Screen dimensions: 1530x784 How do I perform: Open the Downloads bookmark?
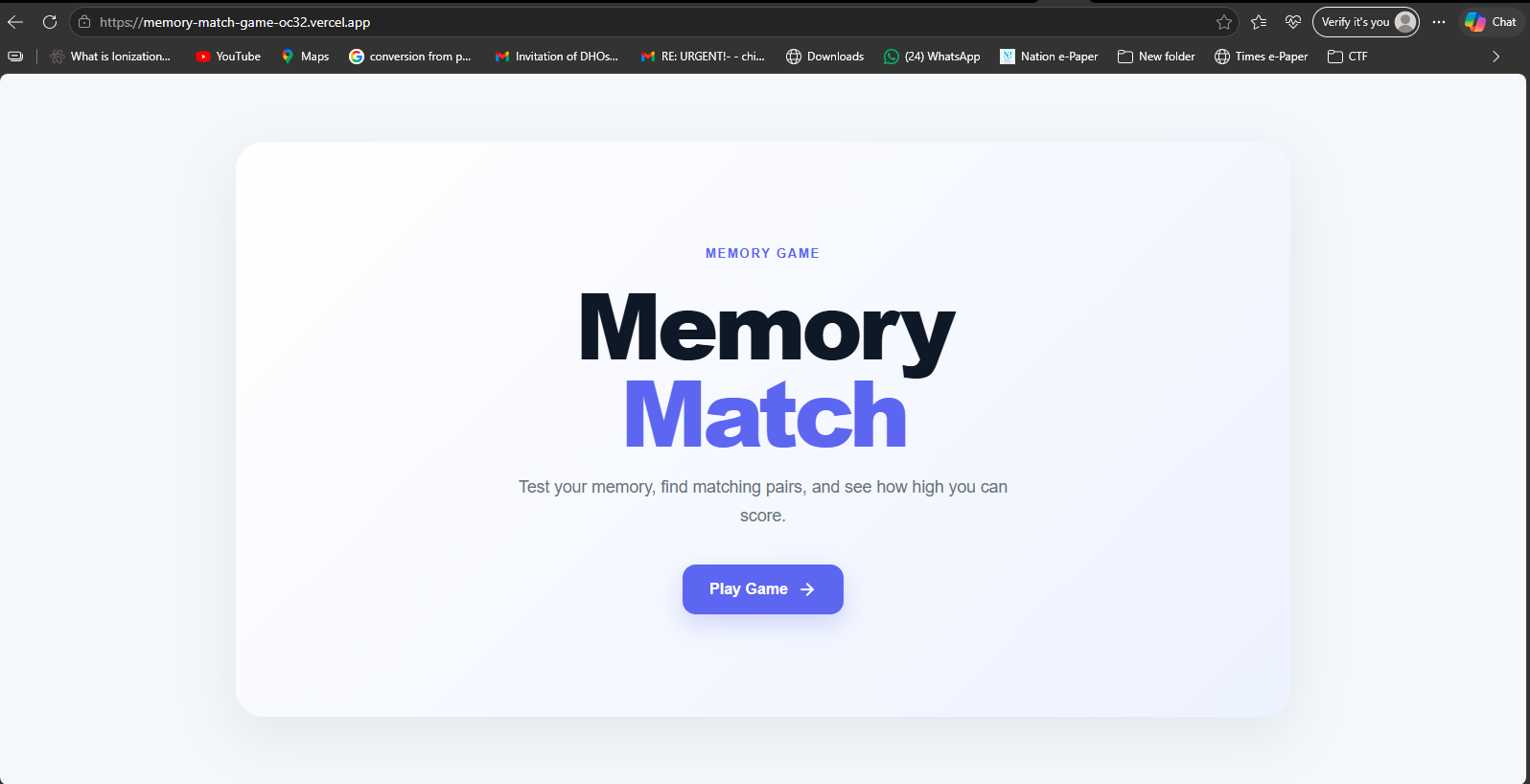point(824,57)
